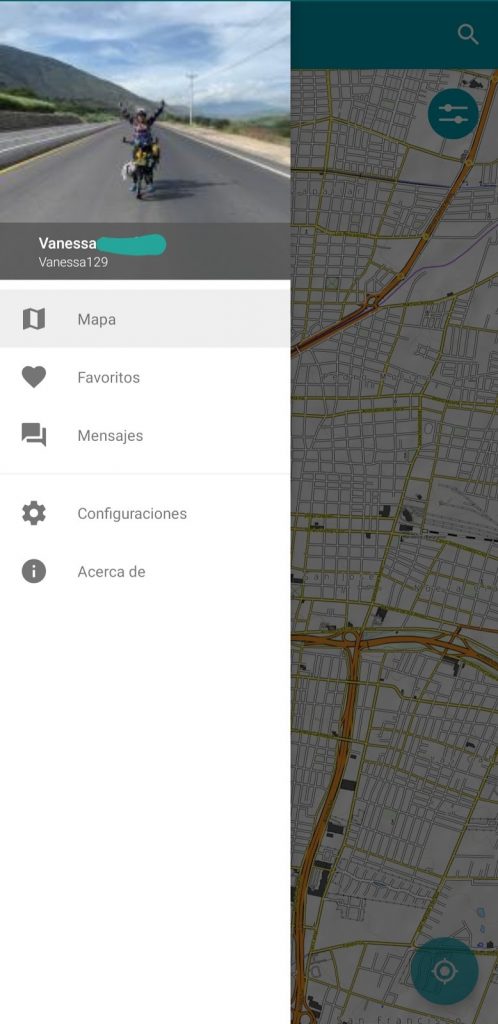Screen dimensions: 498x1024
Task: Open the Mensajes menu entry
Action: (145, 436)
